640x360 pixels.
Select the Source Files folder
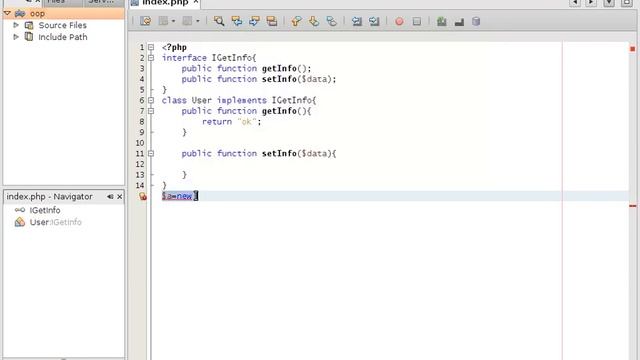(62, 25)
